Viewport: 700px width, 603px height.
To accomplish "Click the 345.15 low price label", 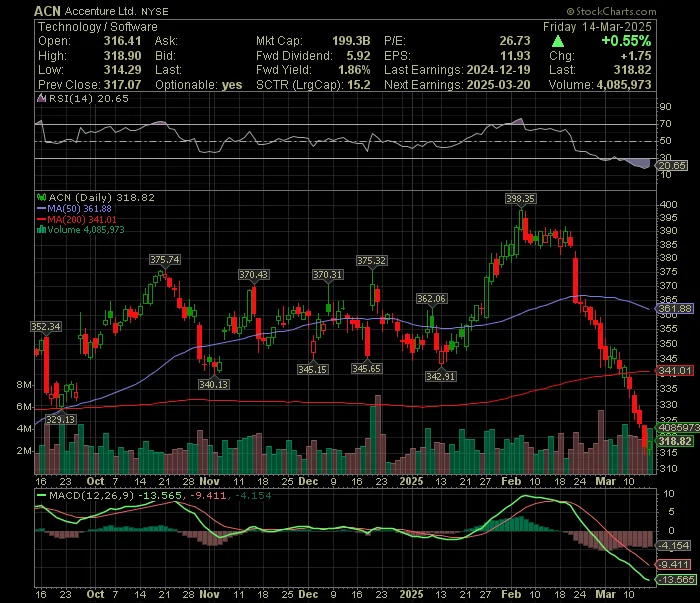I will point(312,369).
